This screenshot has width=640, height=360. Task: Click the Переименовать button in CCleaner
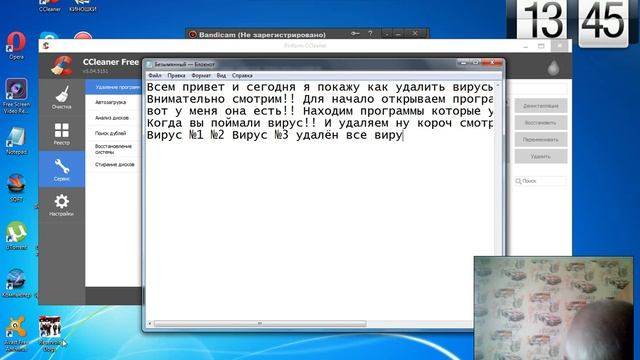[x=541, y=139]
